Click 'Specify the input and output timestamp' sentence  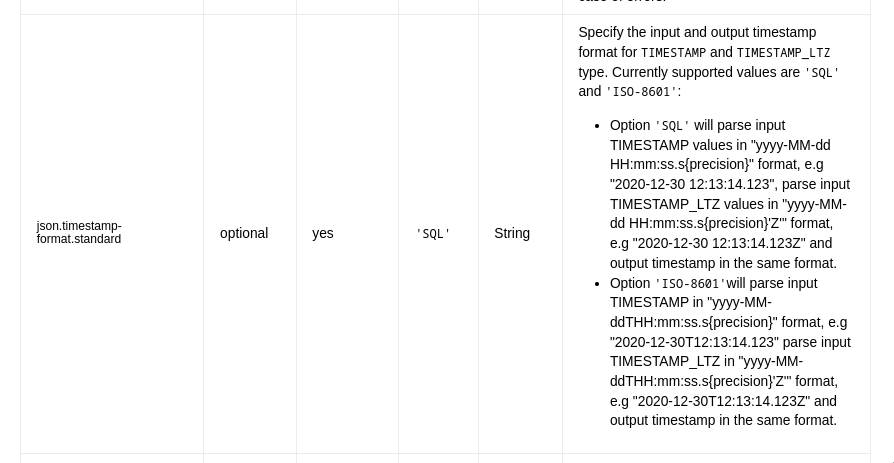[x=697, y=33]
